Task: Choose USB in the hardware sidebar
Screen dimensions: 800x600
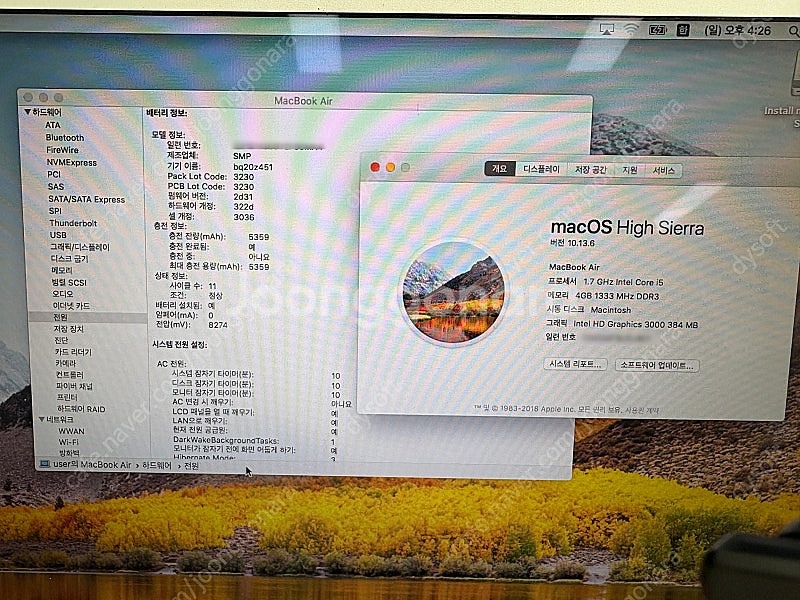Action: tap(58, 235)
